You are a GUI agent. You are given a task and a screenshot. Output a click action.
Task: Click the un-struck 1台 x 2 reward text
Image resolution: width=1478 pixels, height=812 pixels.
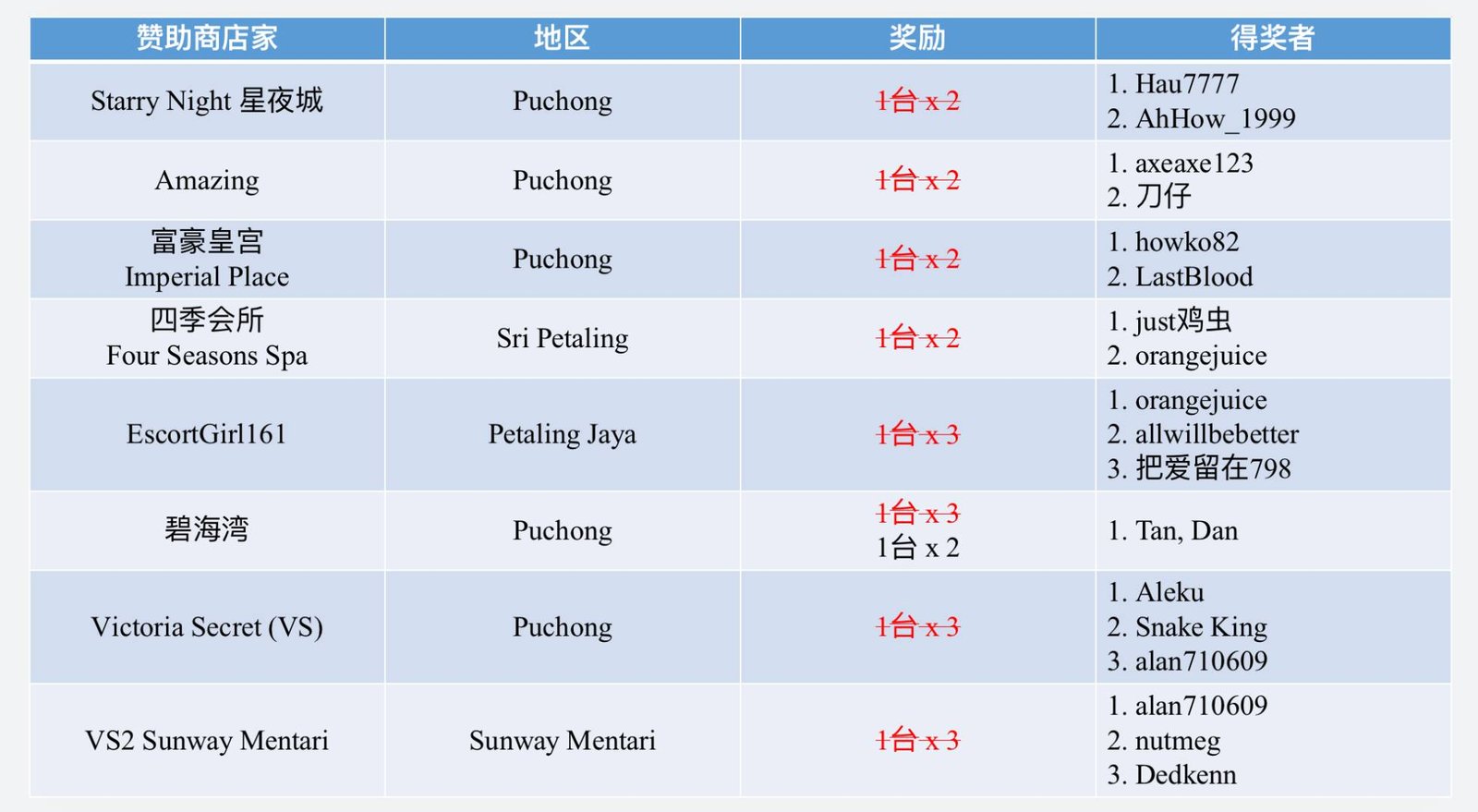click(x=917, y=548)
